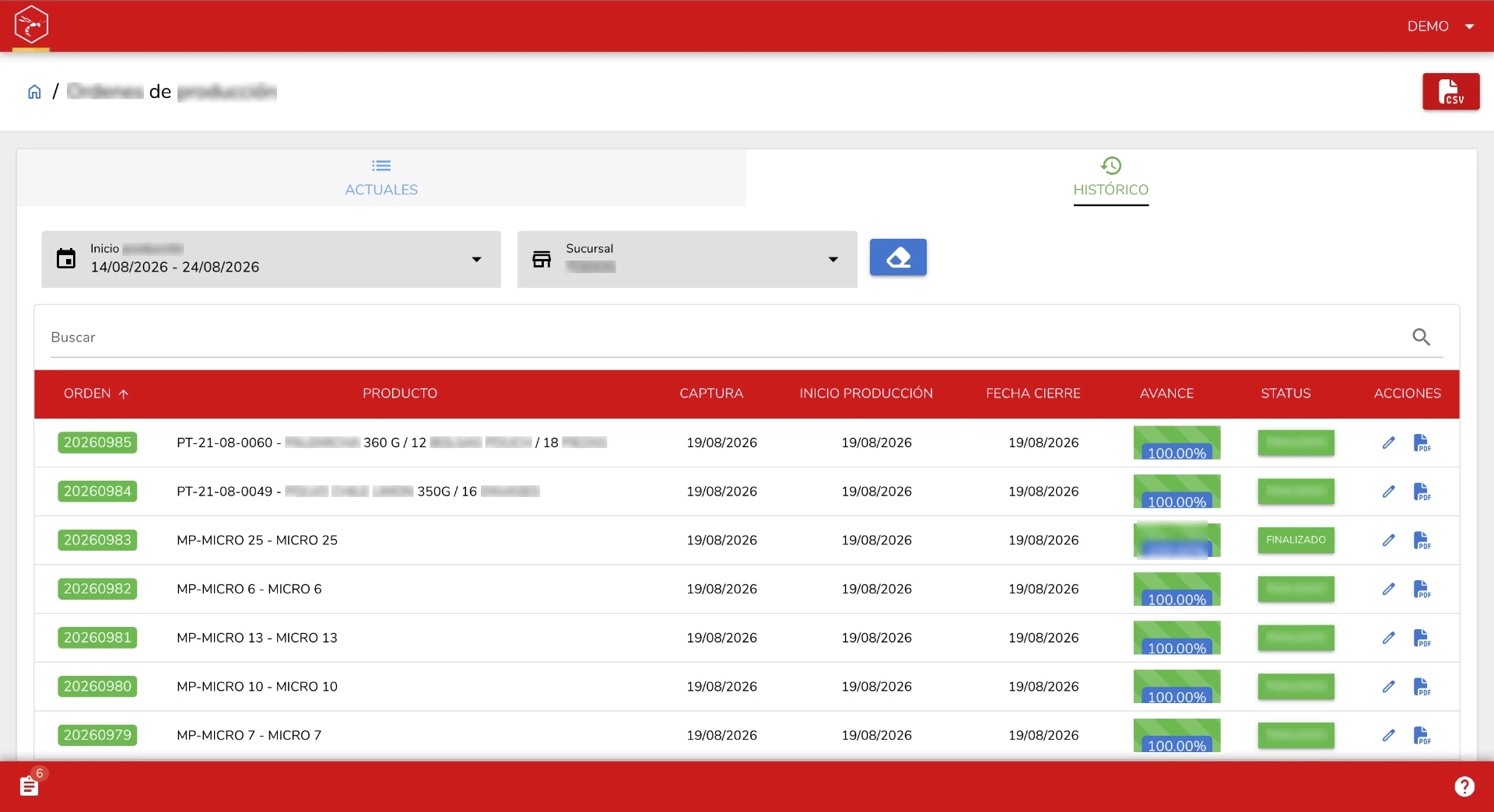Sort by the STATUS column header

coord(1285,394)
